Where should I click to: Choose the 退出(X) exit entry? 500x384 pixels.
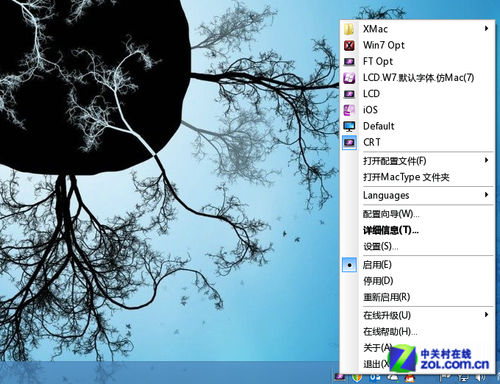417,364
